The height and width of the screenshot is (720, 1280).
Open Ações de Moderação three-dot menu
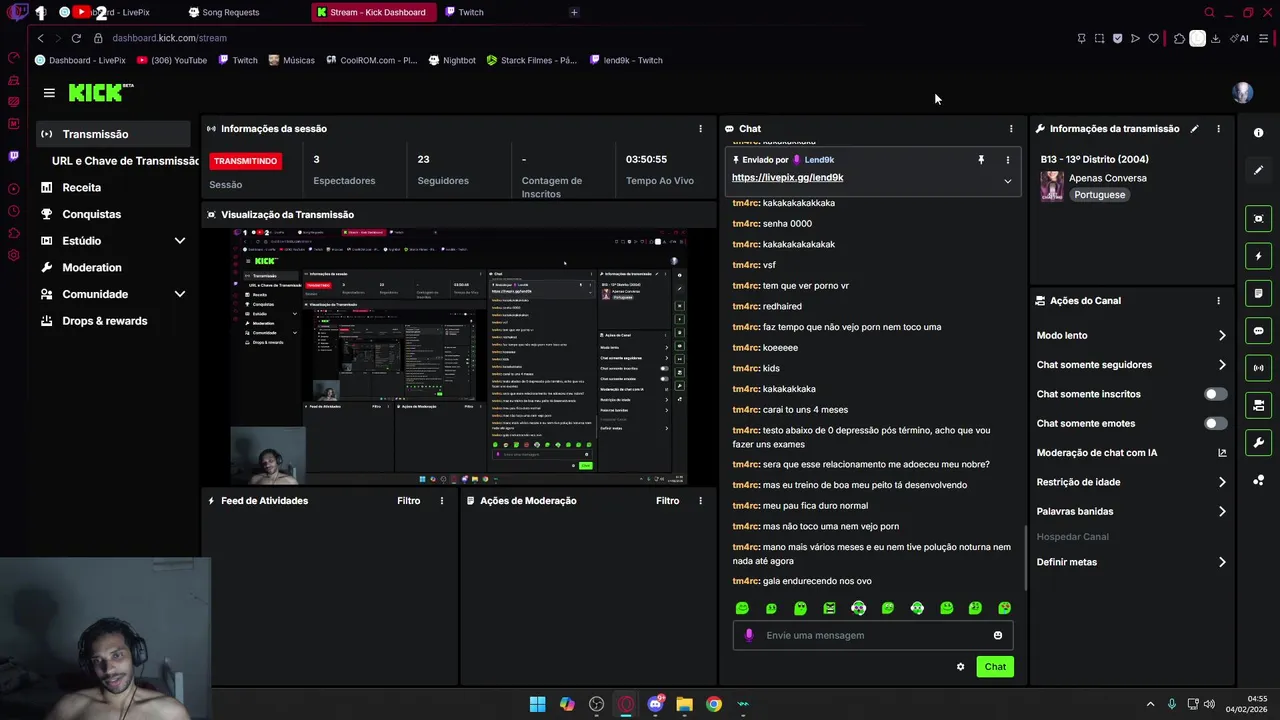click(700, 501)
